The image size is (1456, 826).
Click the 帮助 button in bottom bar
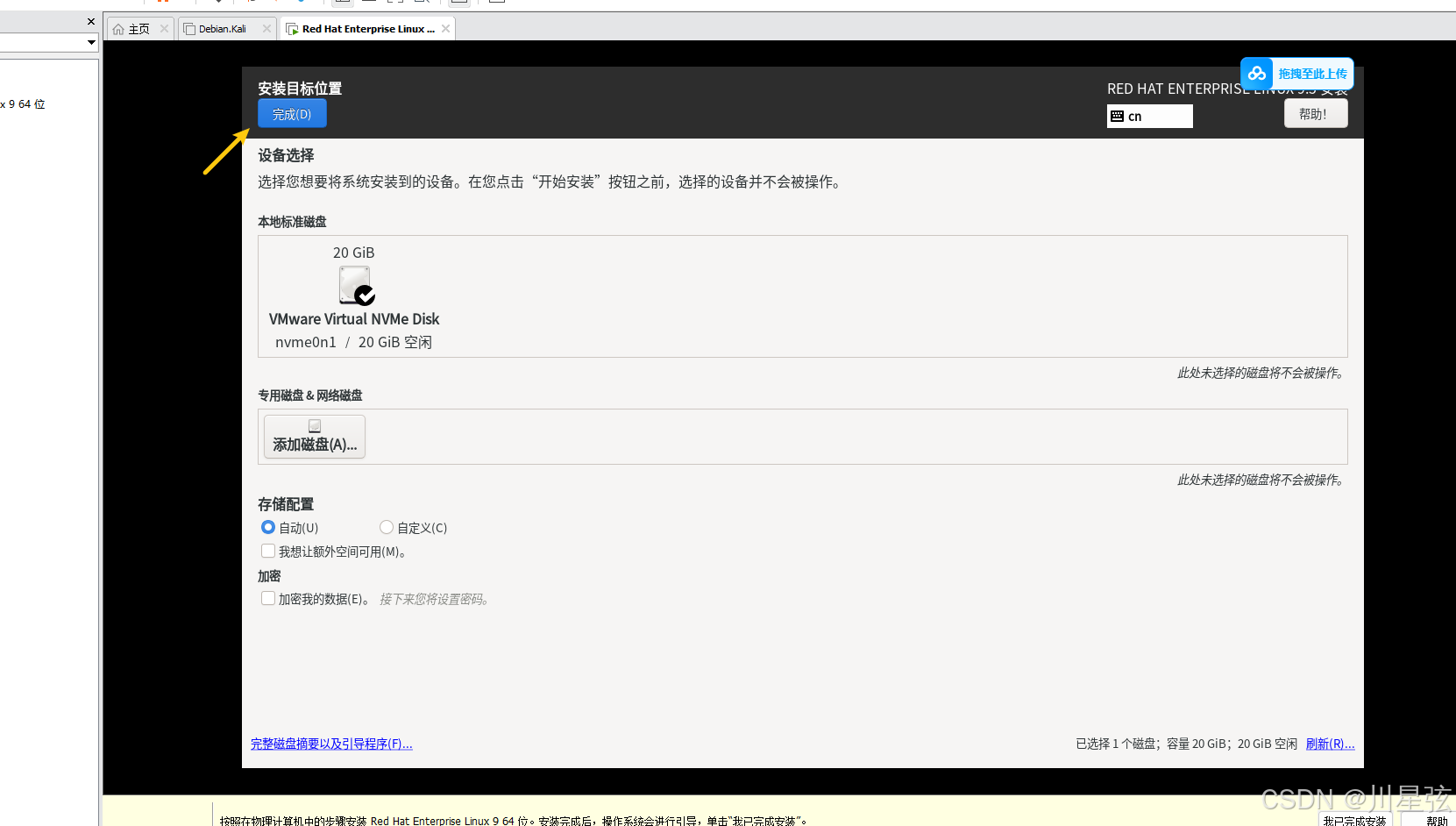1437,821
